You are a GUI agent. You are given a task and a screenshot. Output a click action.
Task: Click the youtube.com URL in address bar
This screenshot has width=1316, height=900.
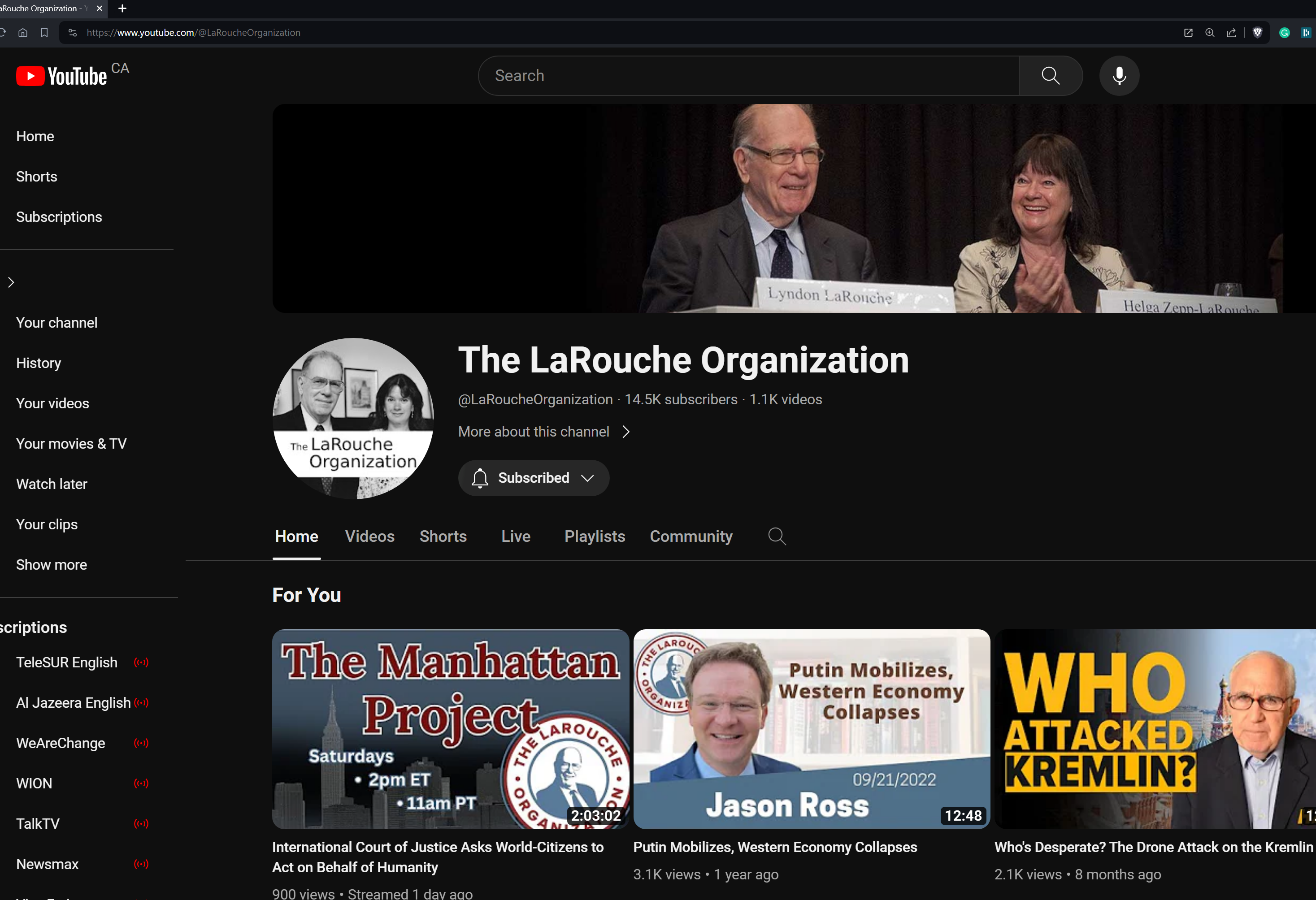point(194,33)
